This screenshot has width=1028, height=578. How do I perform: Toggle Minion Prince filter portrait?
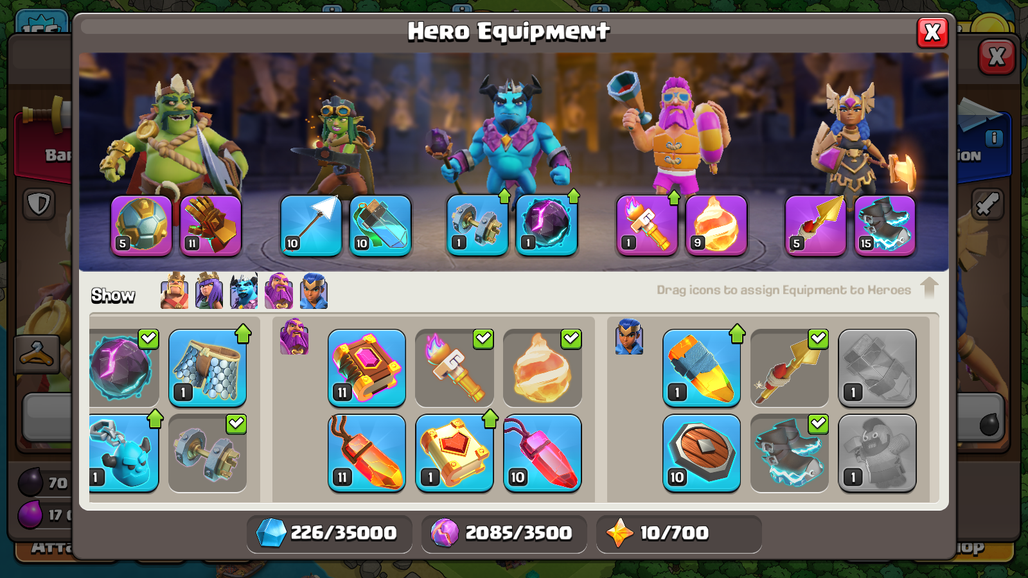(244, 291)
